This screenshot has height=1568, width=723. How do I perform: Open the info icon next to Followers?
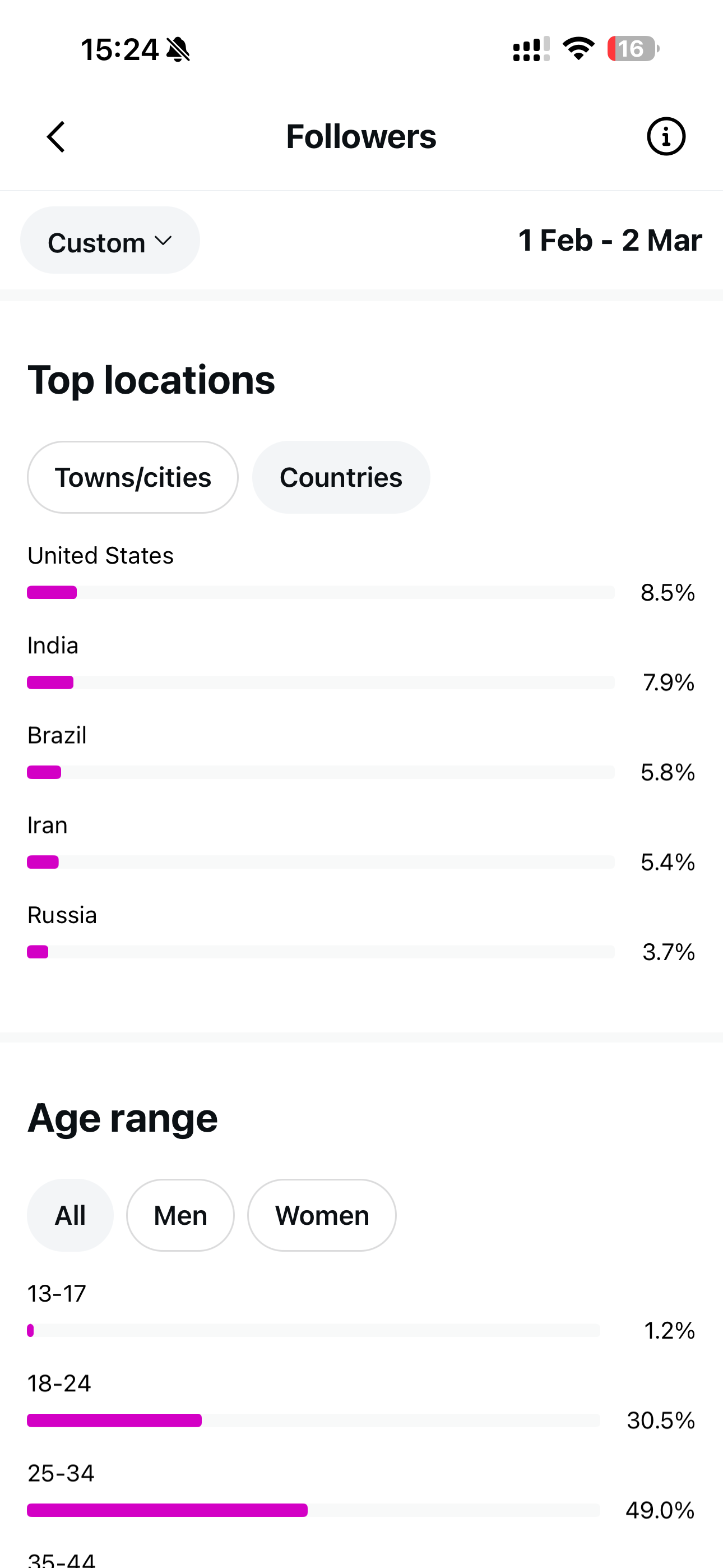click(666, 136)
